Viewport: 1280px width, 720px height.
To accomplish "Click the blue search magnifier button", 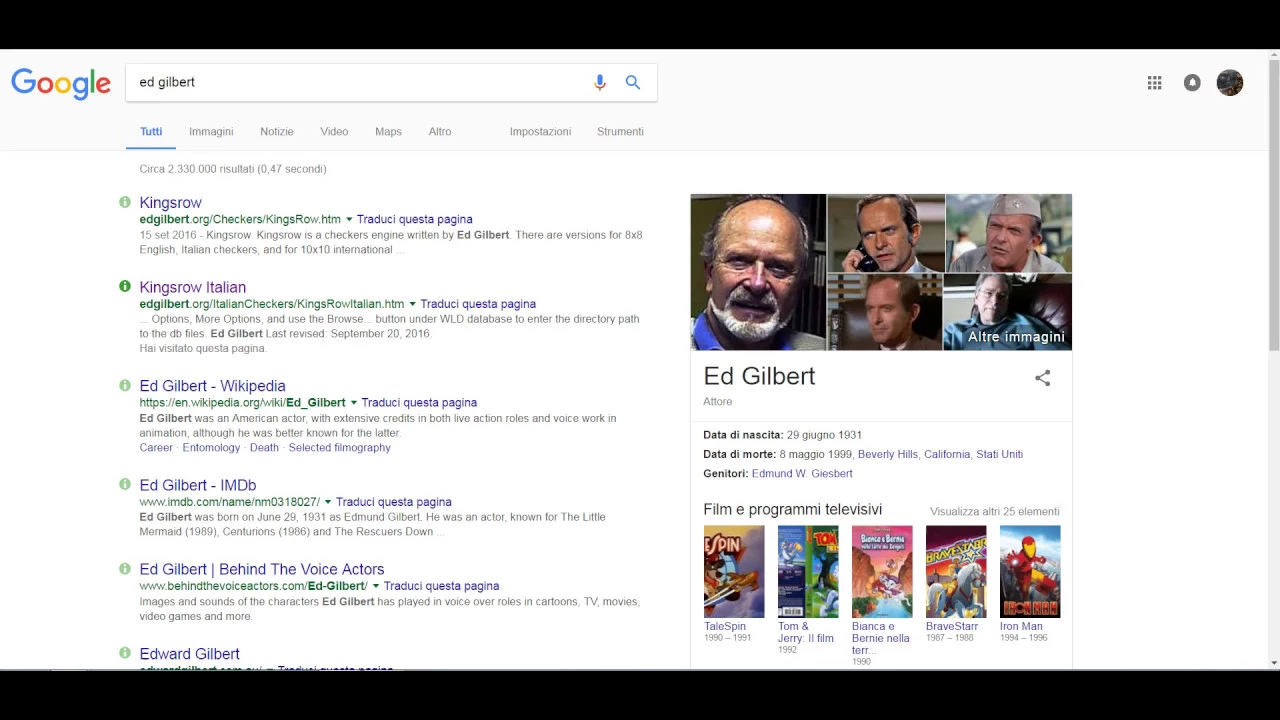I will [x=633, y=83].
